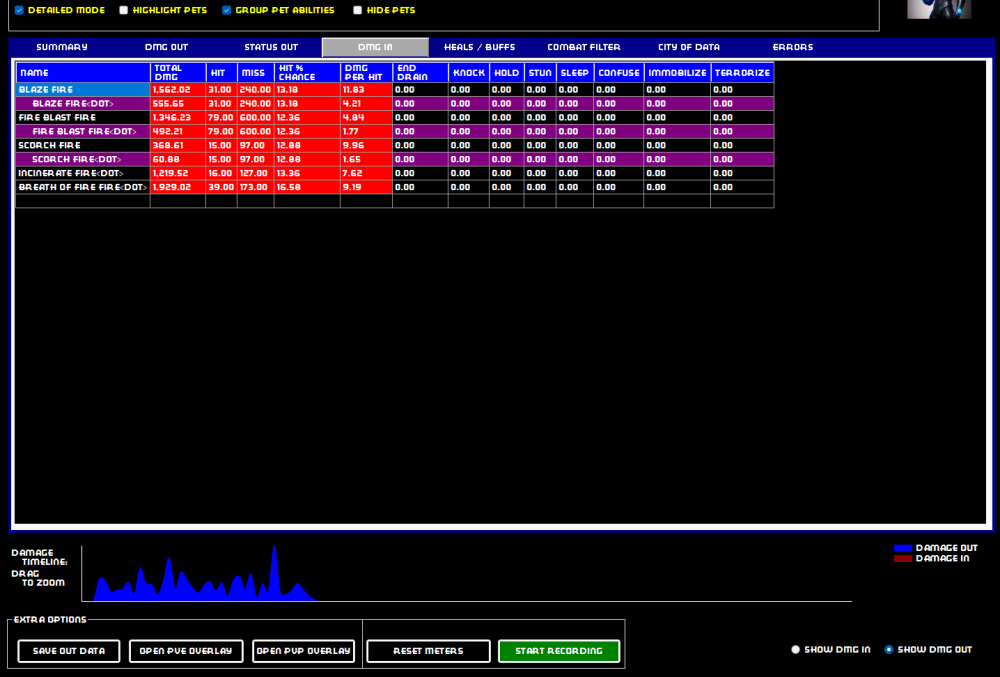1000x677 pixels.
Task: Select the Show Dmg Out radio button
Action: click(889, 650)
